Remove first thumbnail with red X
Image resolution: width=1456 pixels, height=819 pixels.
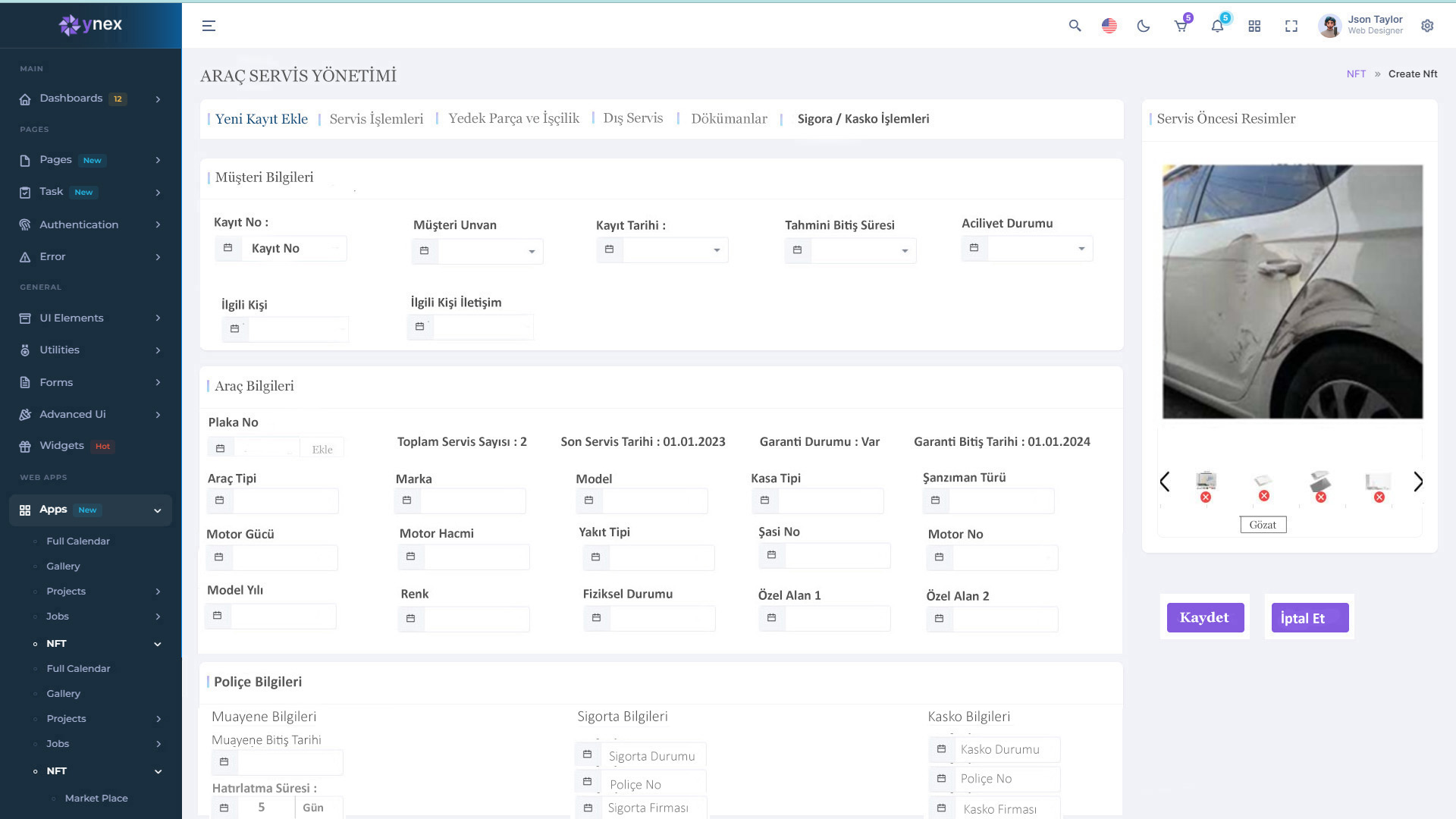[x=1206, y=497]
